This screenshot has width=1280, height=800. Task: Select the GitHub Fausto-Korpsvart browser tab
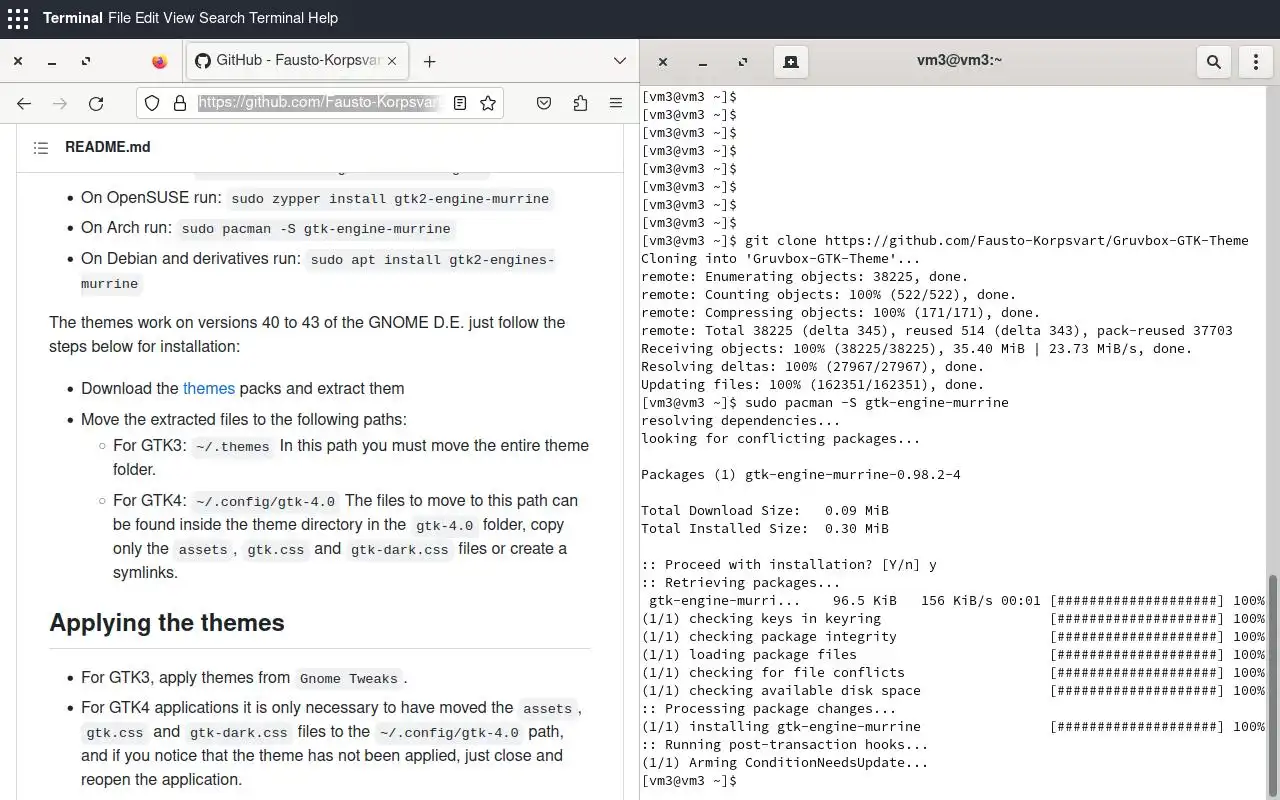coord(296,61)
